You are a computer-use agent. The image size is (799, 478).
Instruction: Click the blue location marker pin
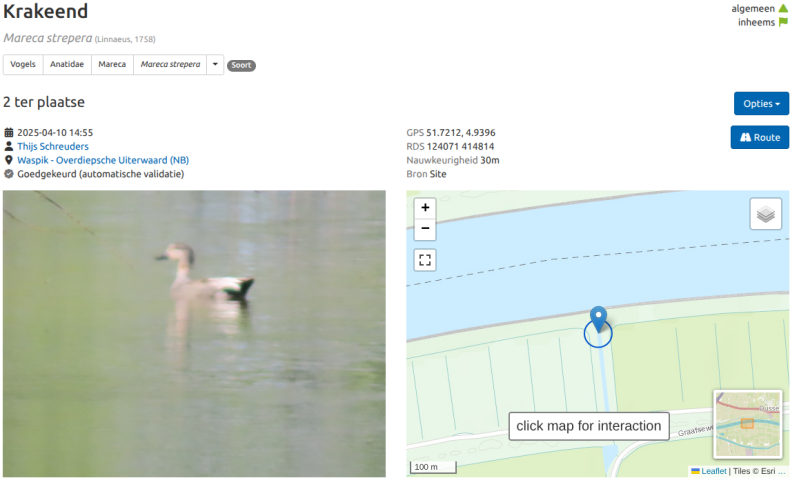tap(598, 319)
